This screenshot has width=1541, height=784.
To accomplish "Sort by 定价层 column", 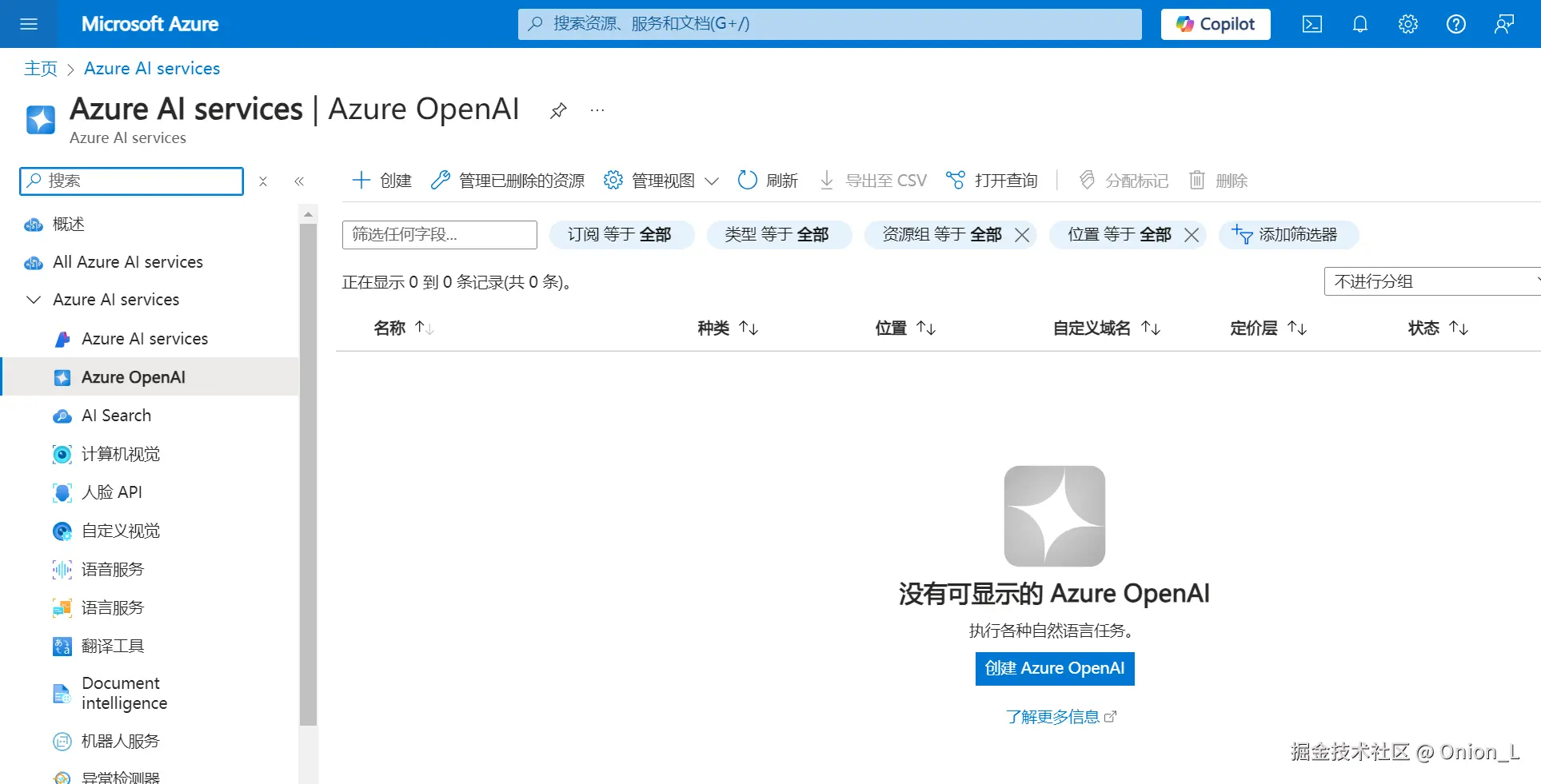I will (x=1268, y=328).
